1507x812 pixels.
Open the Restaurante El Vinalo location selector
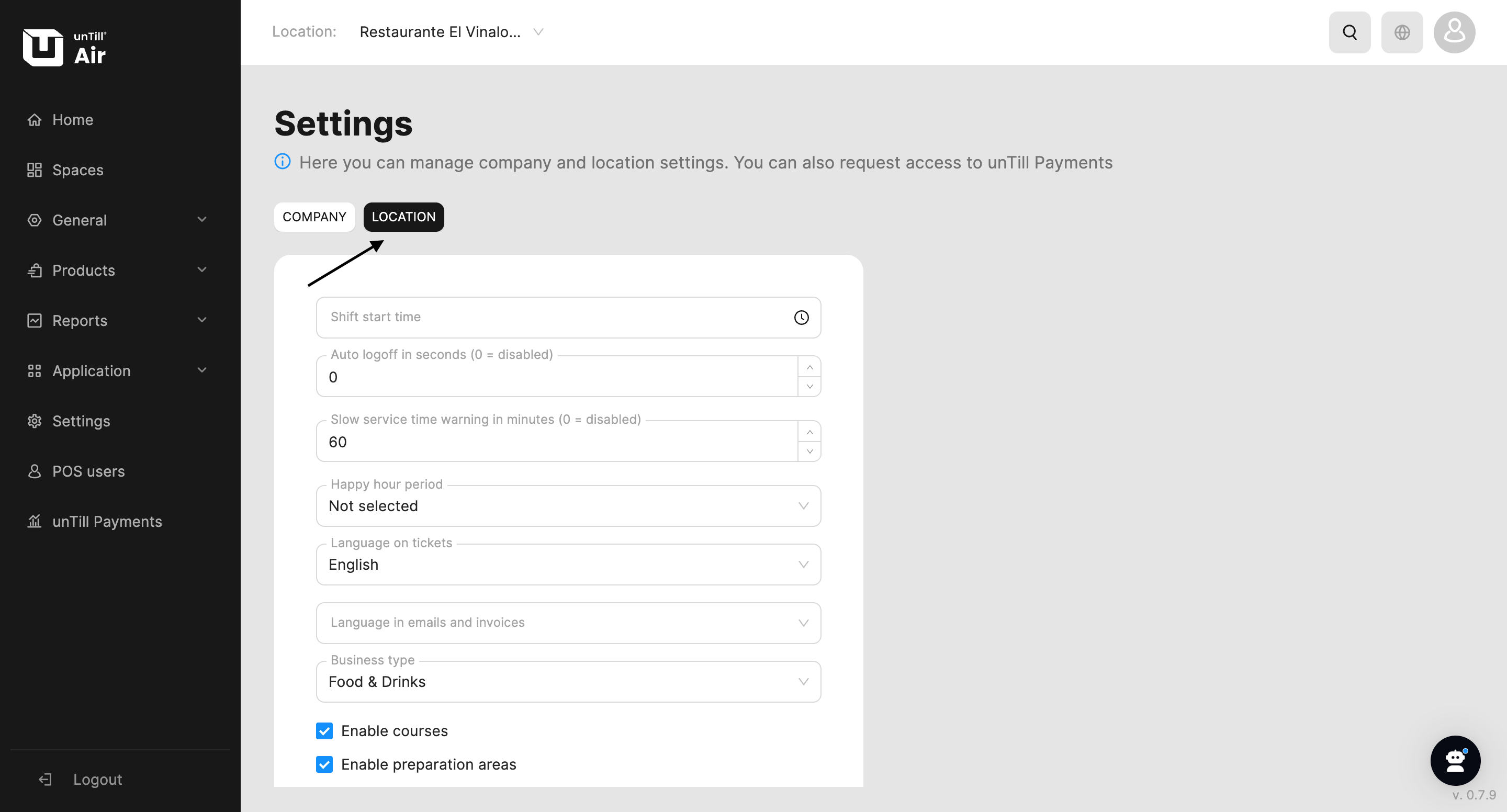tap(451, 32)
